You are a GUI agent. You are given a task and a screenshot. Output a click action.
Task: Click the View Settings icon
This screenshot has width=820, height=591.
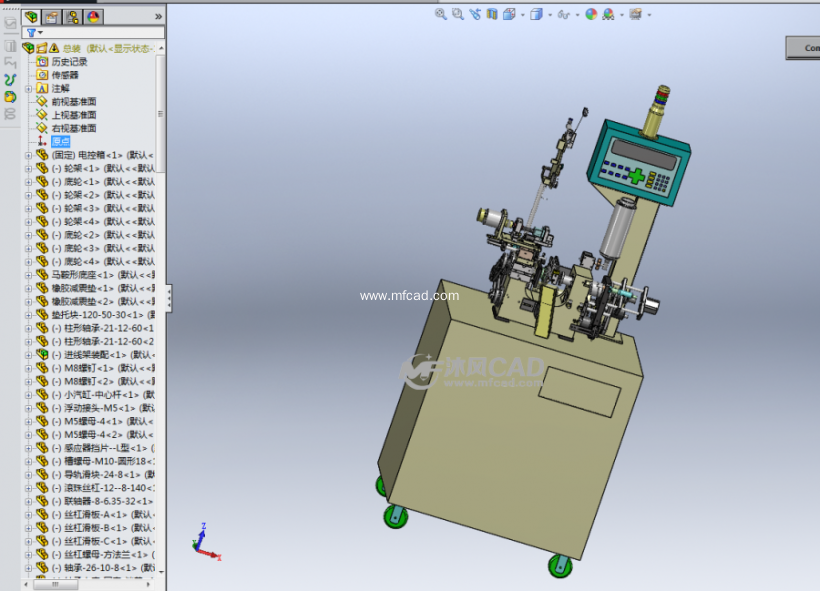click(x=635, y=15)
